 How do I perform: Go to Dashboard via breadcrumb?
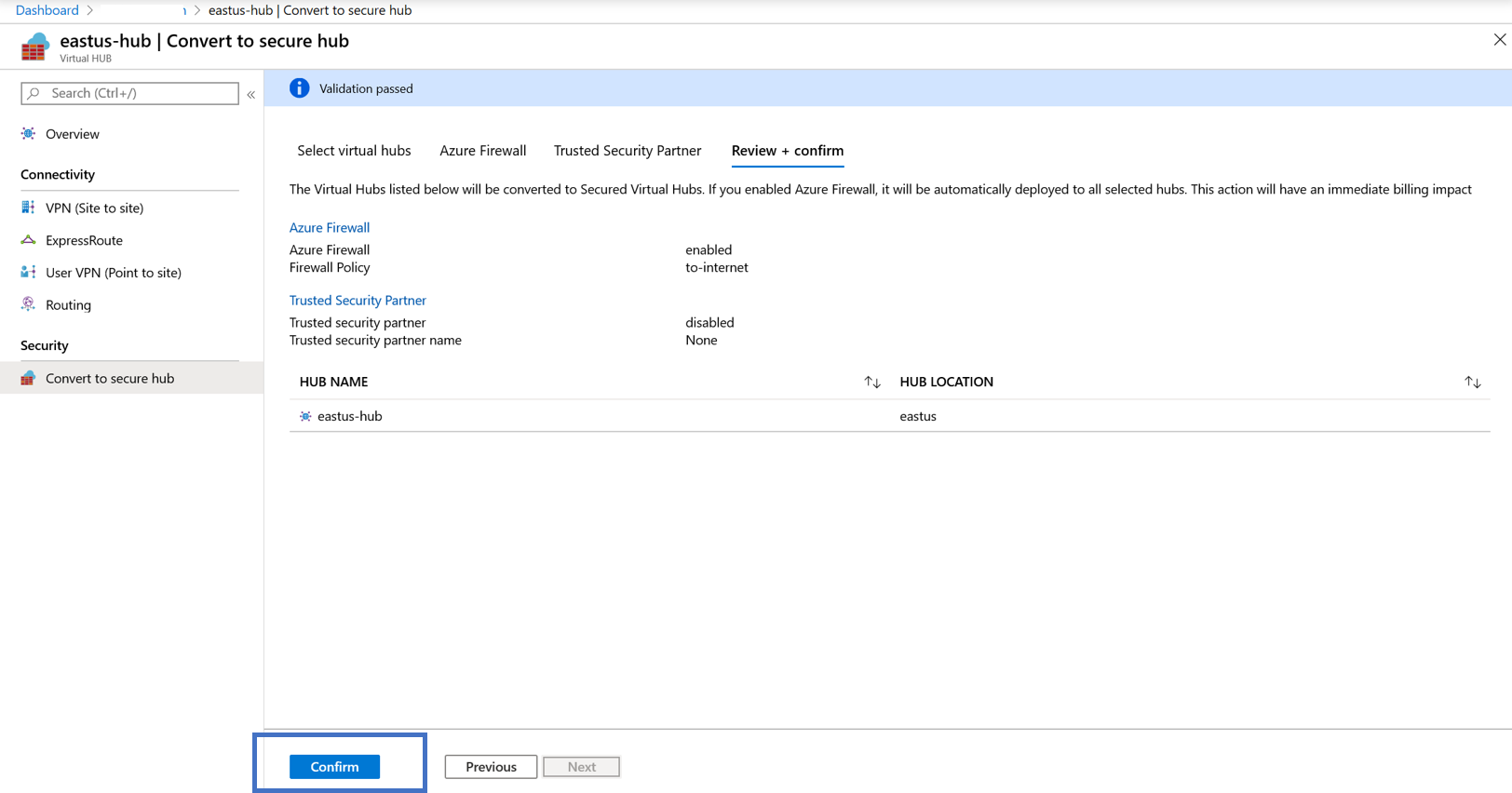(47, 10)
